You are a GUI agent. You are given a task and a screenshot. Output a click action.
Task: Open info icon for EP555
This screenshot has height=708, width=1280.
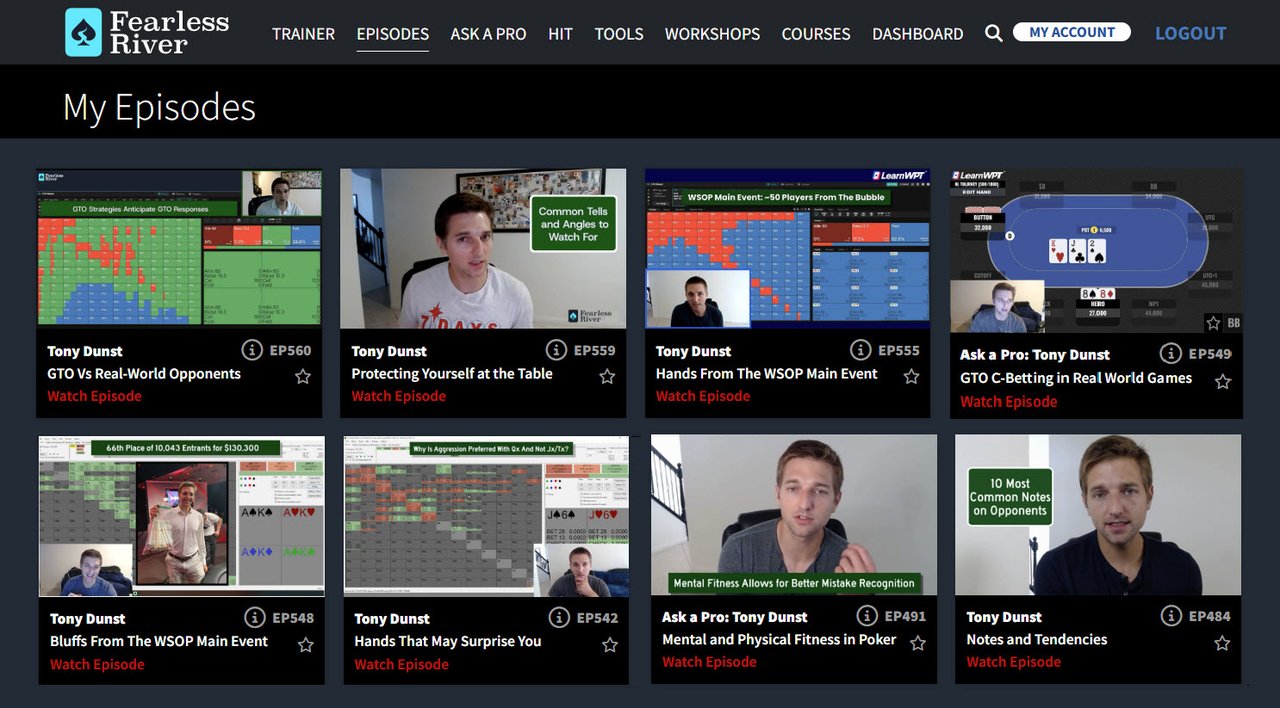tap(860, 350)
